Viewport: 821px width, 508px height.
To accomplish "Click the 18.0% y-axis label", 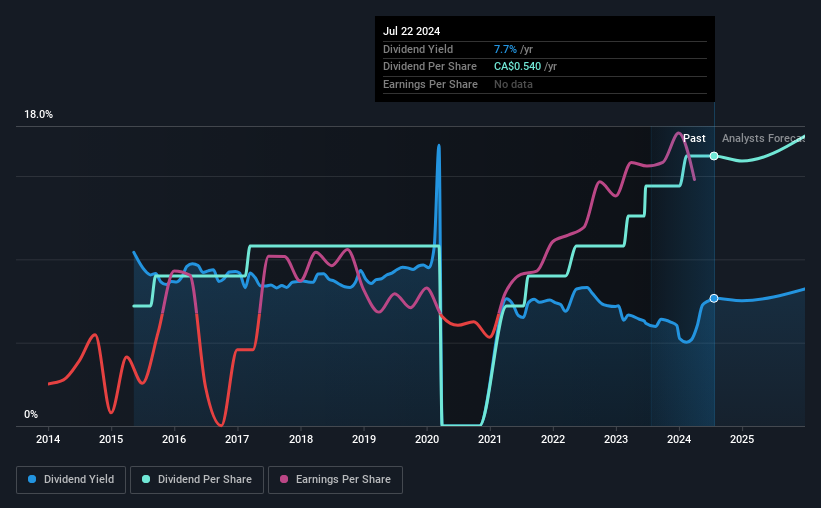I will coord(38,115).
